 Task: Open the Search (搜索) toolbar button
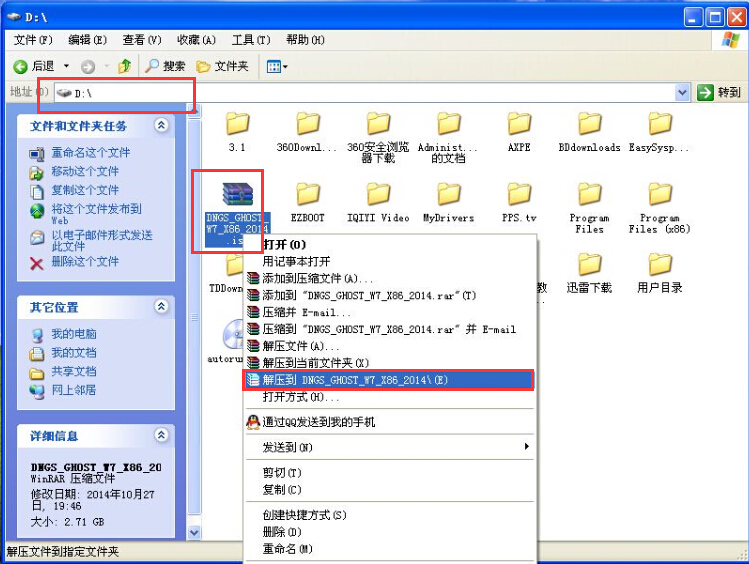click(165, 66)
